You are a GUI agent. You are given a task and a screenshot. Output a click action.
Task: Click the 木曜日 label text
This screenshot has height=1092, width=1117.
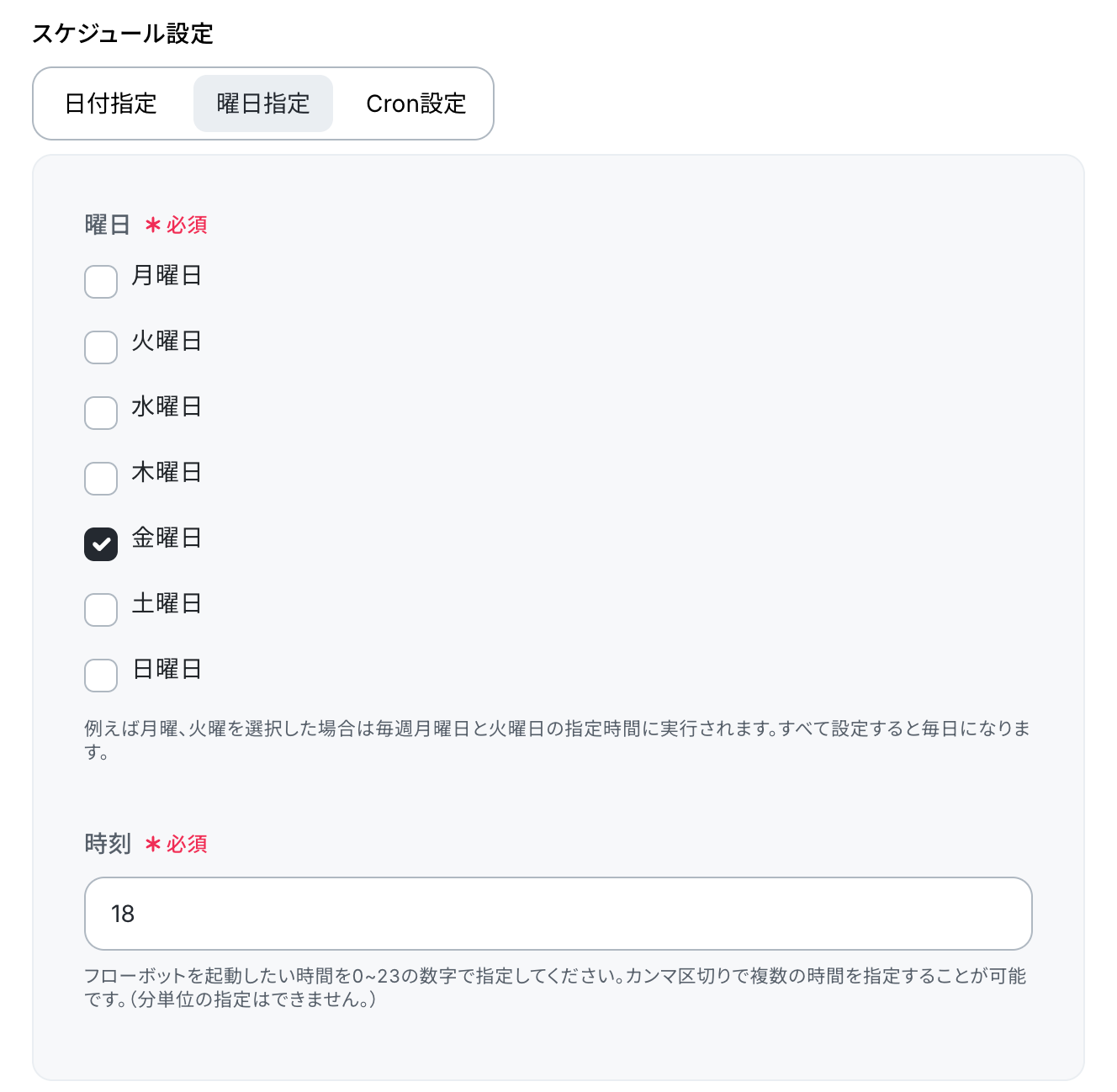click(167, 473)
